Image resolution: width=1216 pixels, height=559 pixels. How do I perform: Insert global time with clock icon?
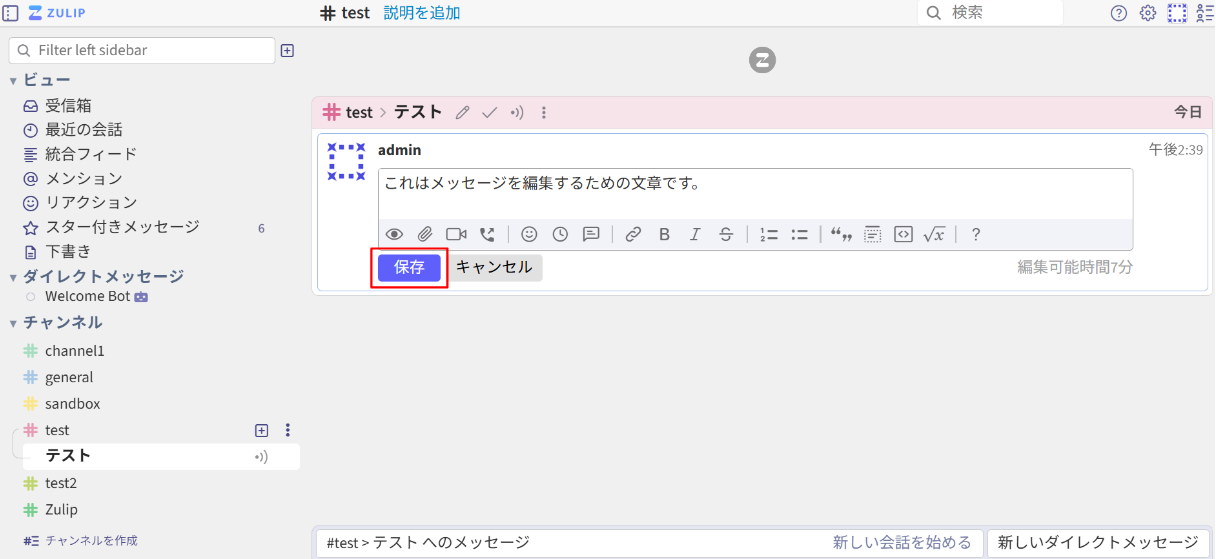(x=560, y=234)
